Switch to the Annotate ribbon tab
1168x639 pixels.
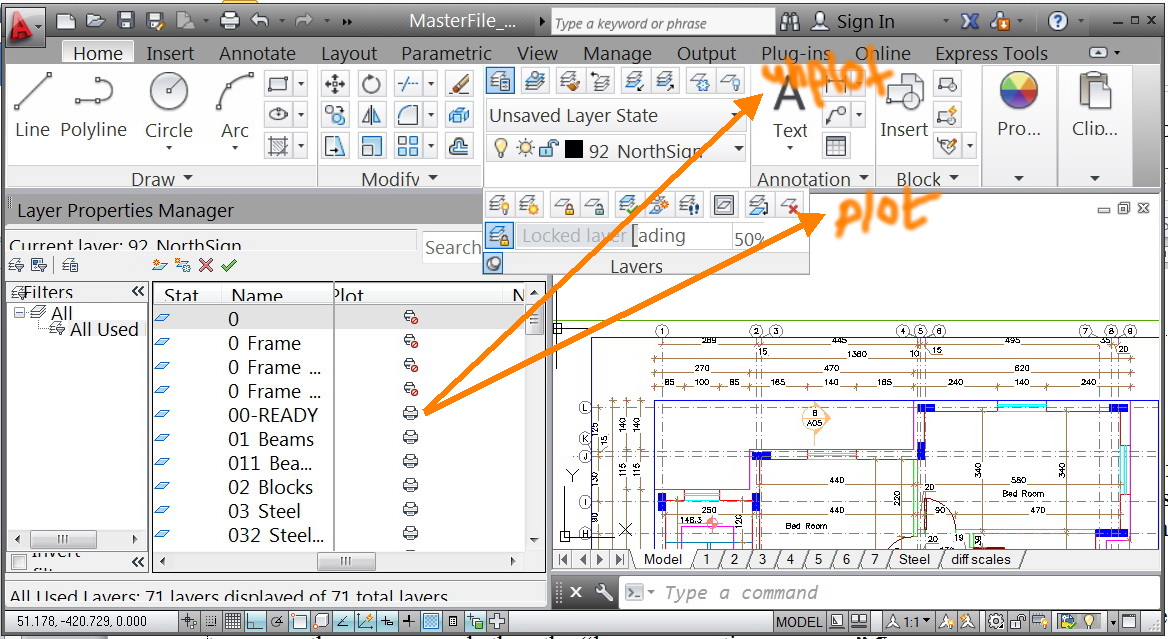[x=257, y=53]
